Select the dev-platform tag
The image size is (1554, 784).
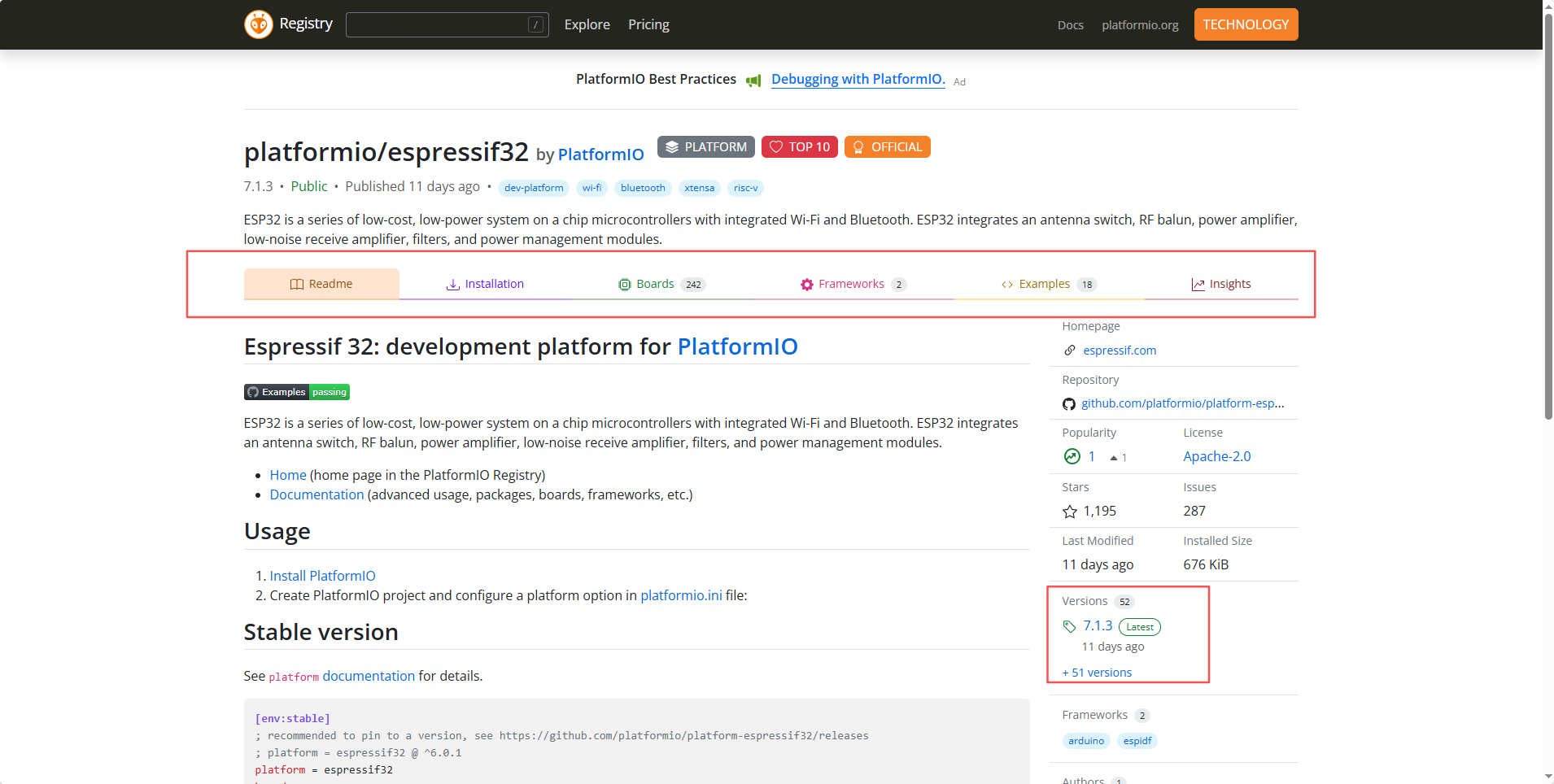[x=534, y=188]
